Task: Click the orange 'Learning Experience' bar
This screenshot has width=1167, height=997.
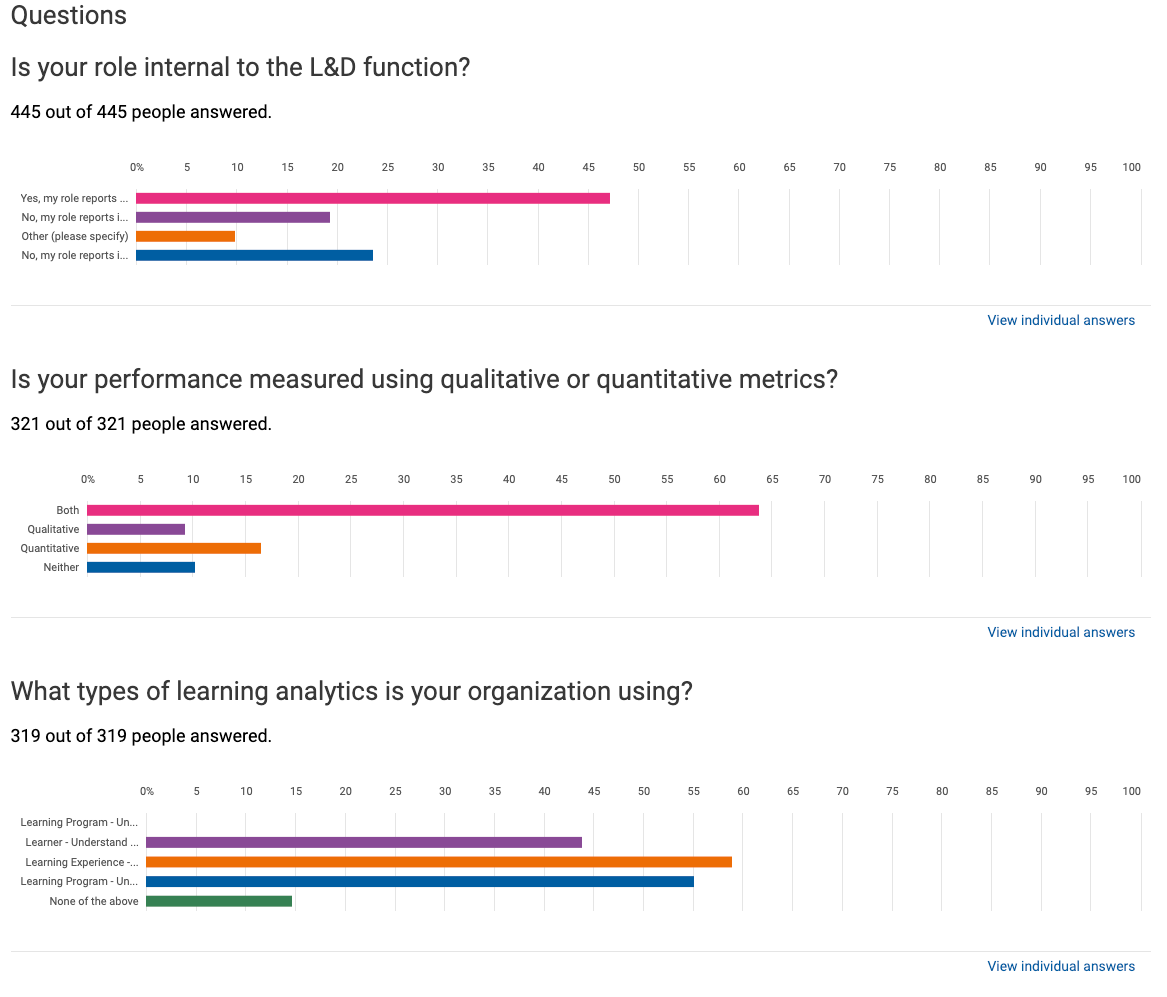Action: pyautogui.click(x=440, y=861)
